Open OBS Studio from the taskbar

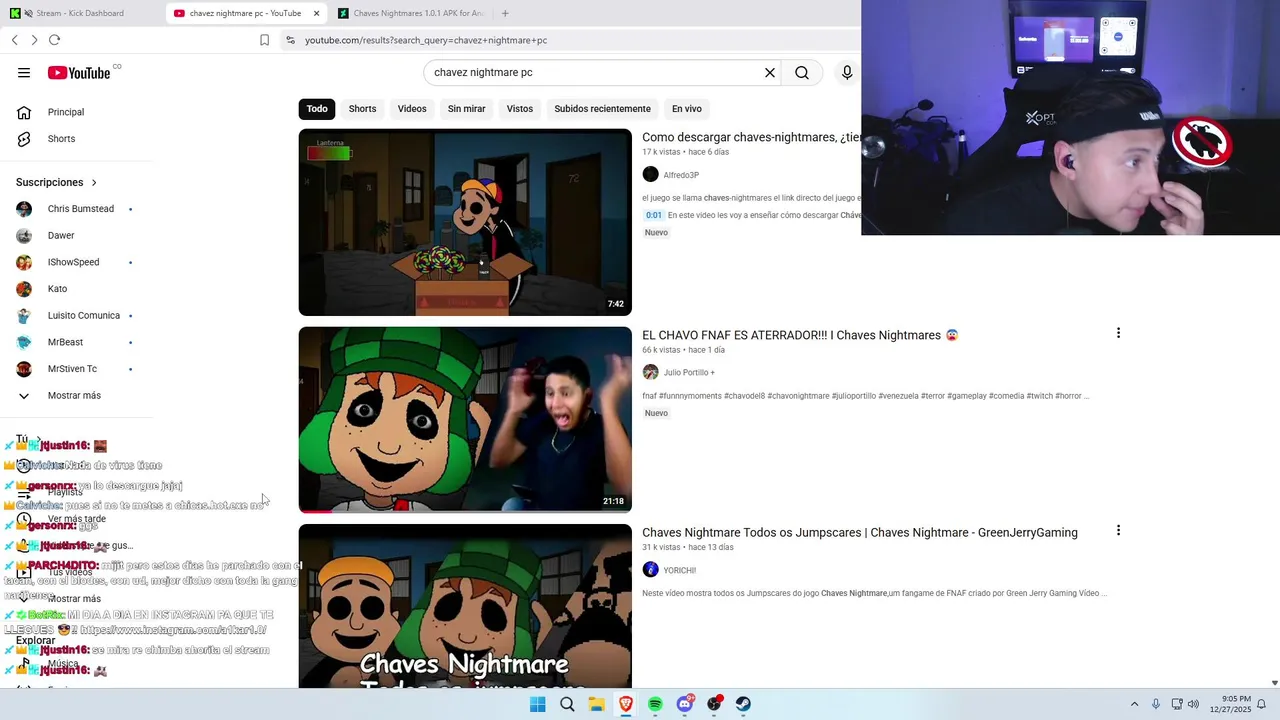click(714, 704)
